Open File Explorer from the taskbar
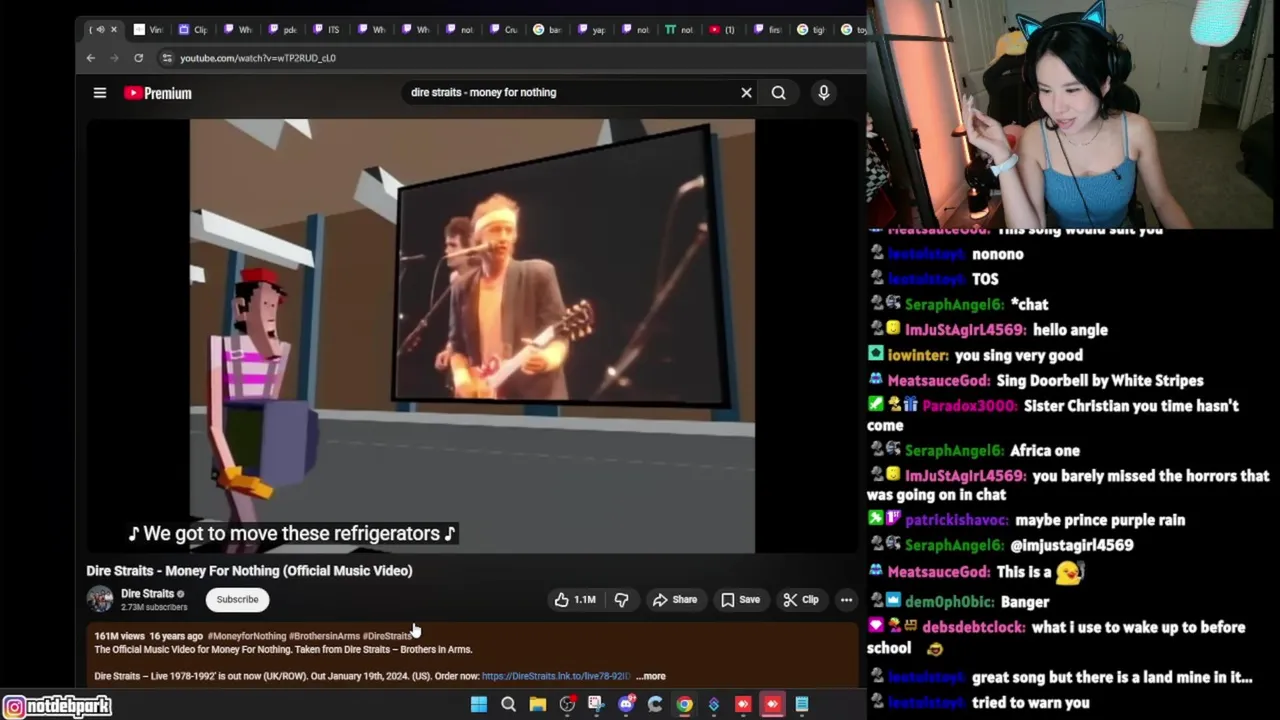The height and width of the screenshot is (720, 1280). [x=537, y=704]
